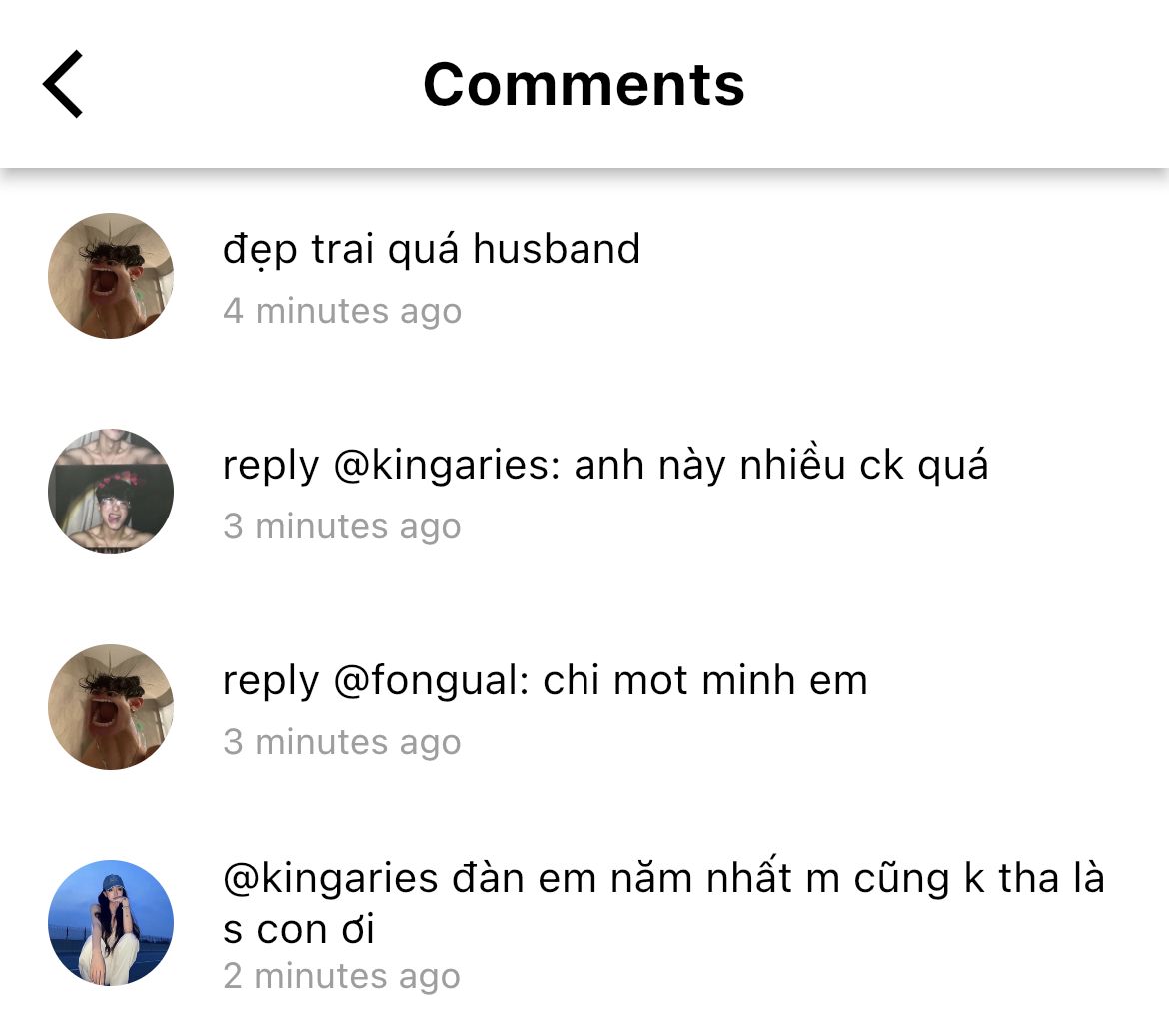Select the comment "đẹp trai quá husband"

[x=431, y=249]
